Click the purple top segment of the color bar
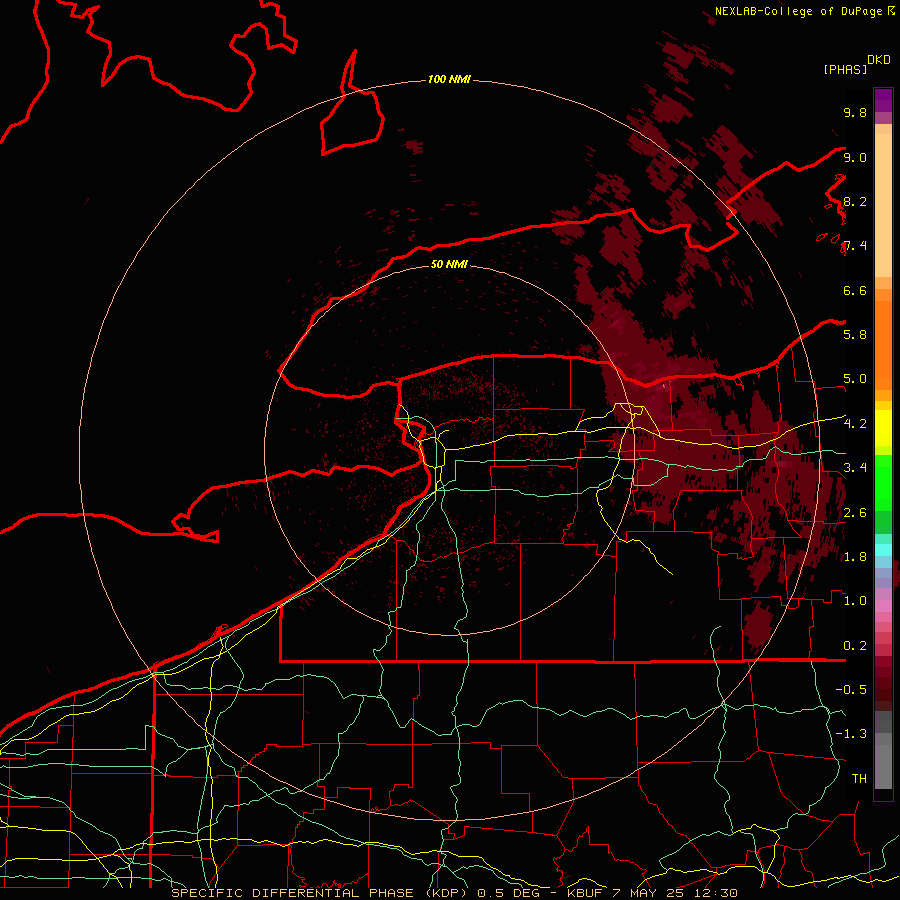The image size is (900, 900). click(x=883, y=100)
